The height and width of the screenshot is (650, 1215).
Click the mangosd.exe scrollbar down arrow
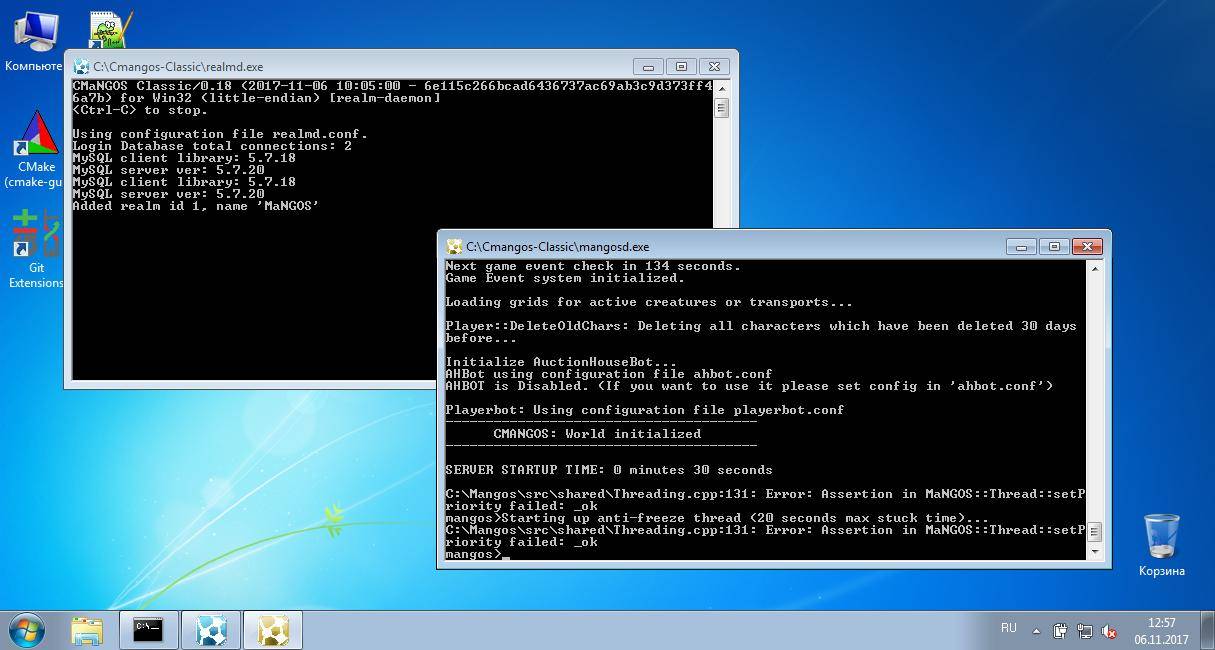point(1094,551)
